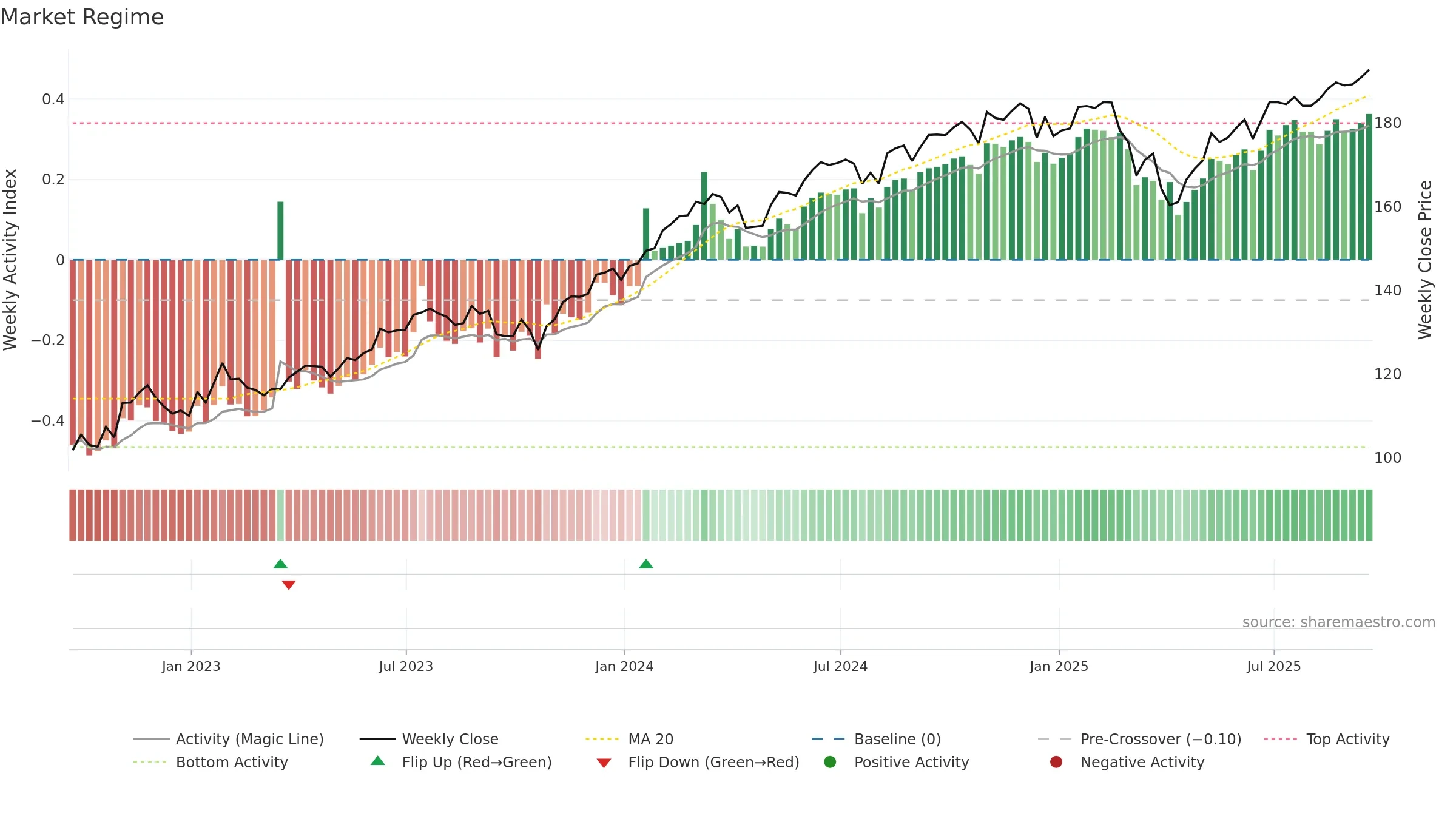Click the green Positive Activity legend circle

[830, 762]
